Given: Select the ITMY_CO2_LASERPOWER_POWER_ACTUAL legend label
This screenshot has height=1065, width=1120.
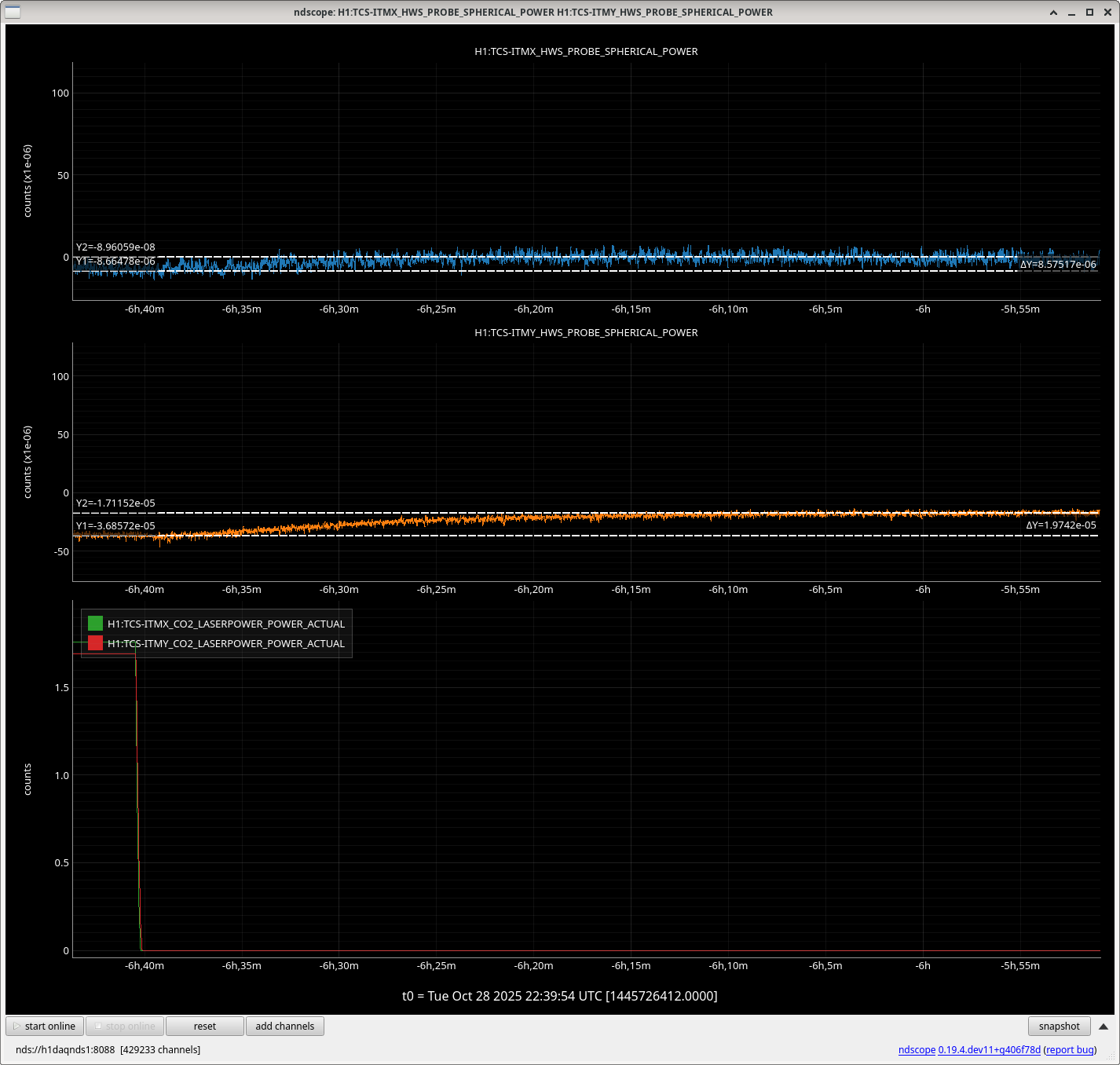Looking at the screenshot, I should (x=226, y=643).
